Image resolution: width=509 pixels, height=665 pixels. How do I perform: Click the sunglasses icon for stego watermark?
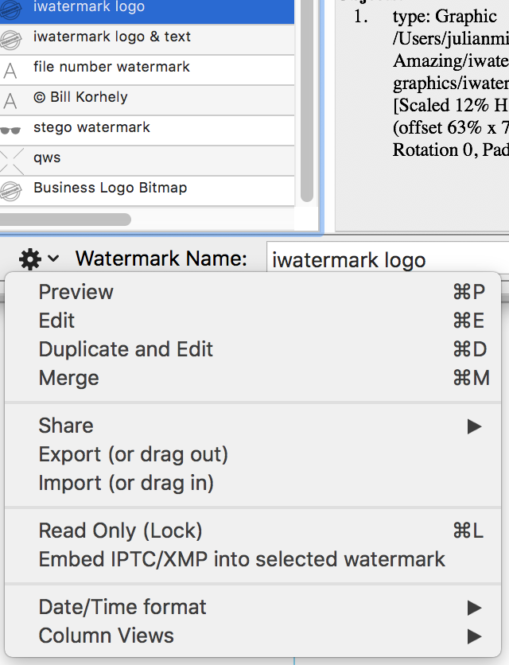pos(10,130)
